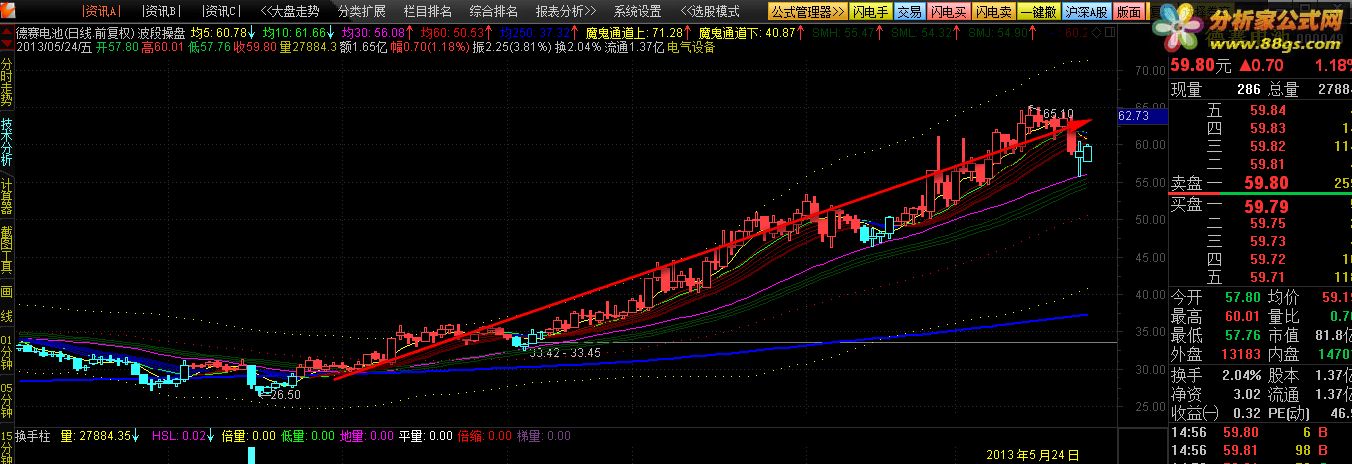Click the sell-one price 59.80
This screenshot has height=464, width=1352.
[1265, 183]
